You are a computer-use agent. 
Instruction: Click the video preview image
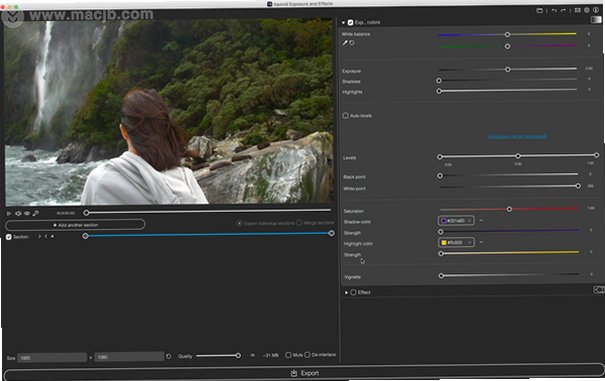(169, 112)
